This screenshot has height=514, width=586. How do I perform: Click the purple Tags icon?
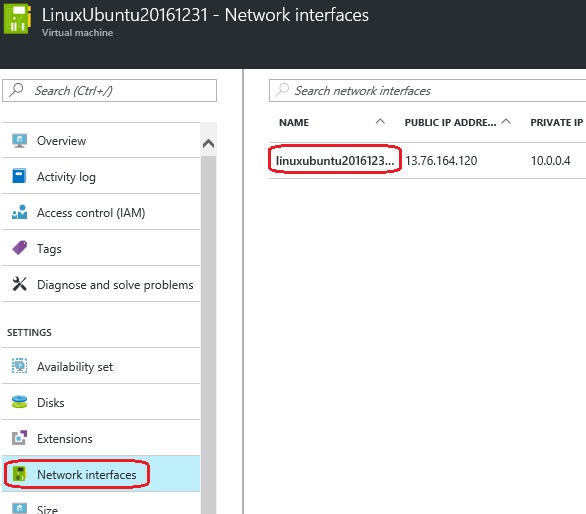(19, 248)
